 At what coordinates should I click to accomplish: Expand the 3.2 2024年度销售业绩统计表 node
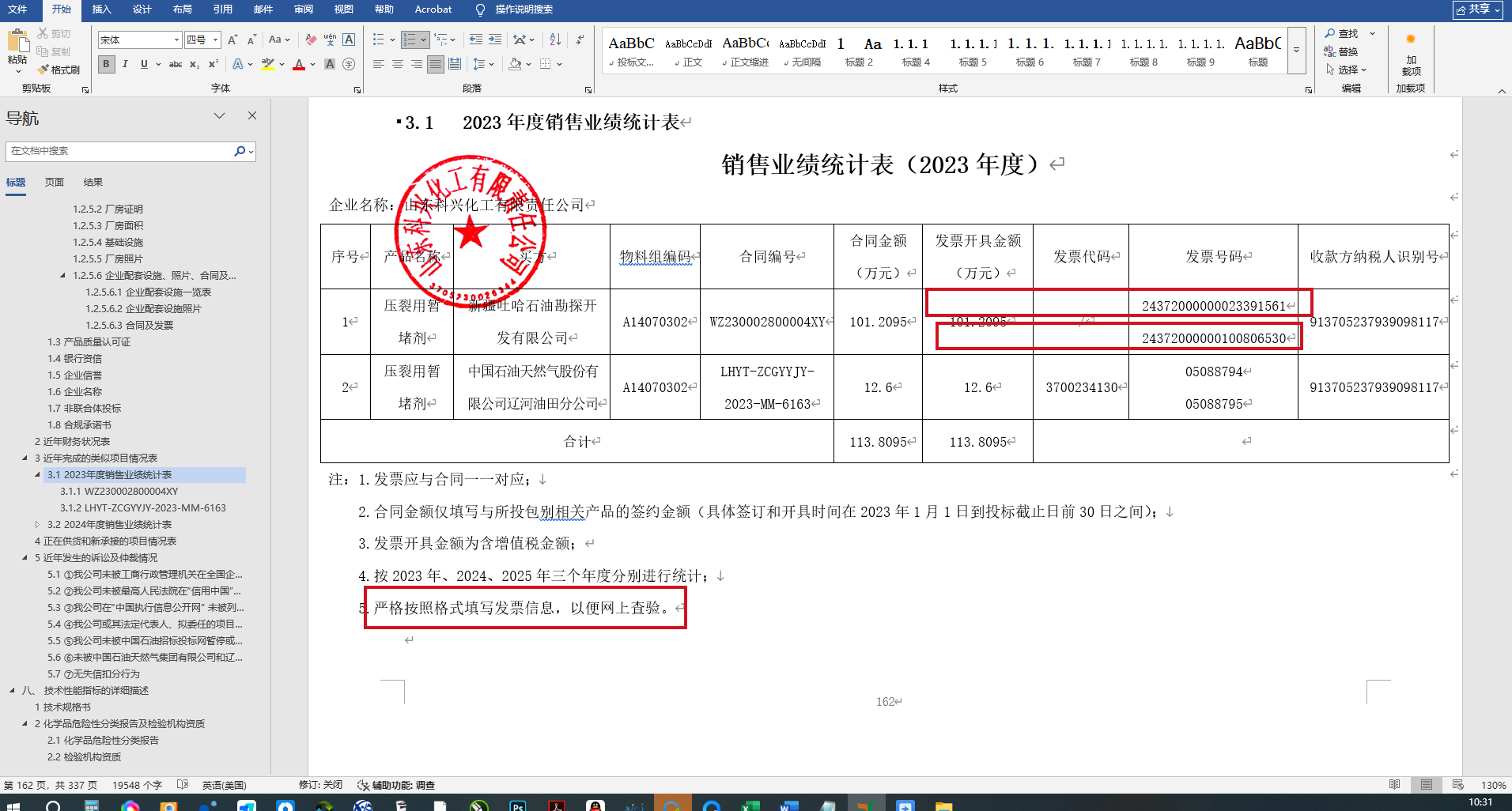[x=37, y=525]
